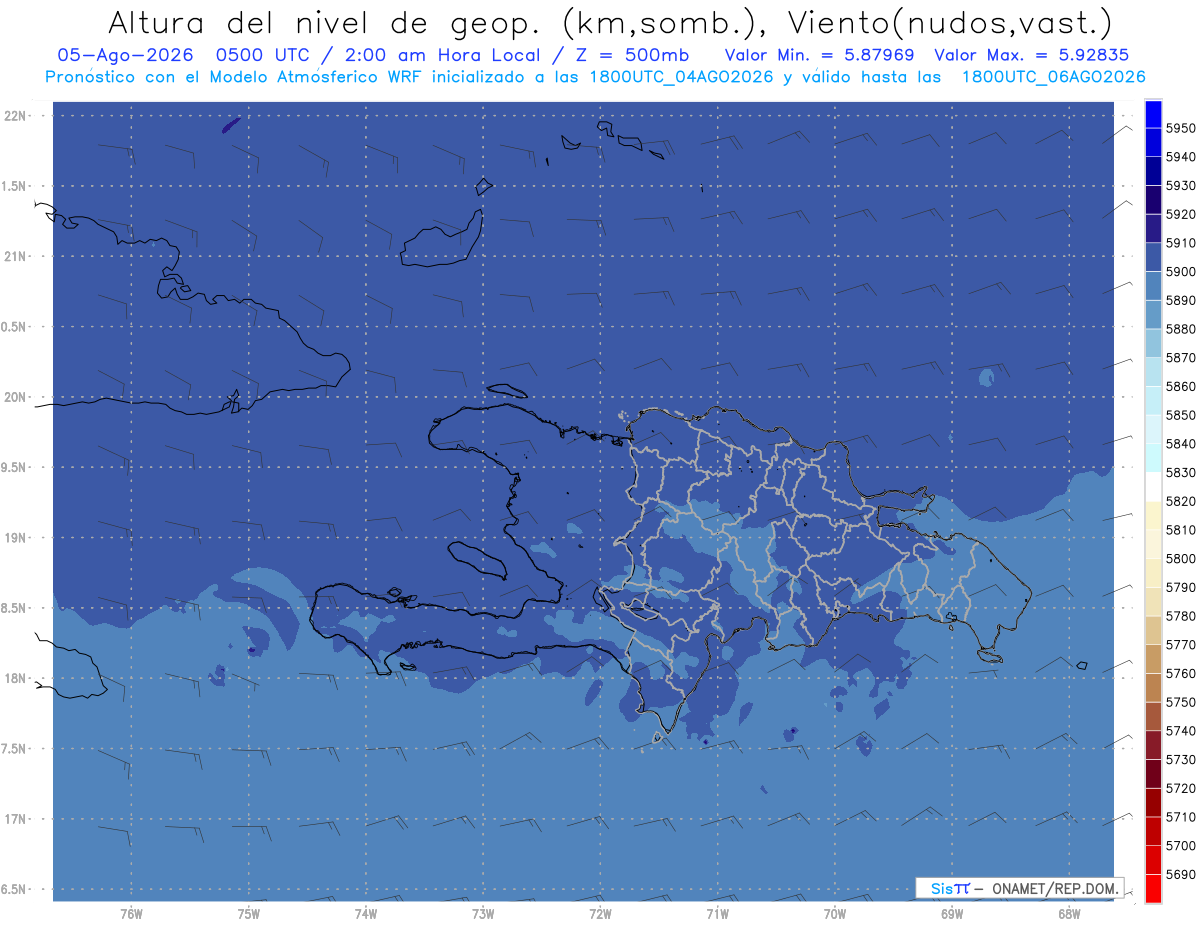
Task: Click the "18N" latitude label
Action: click(x=16, y=679)
